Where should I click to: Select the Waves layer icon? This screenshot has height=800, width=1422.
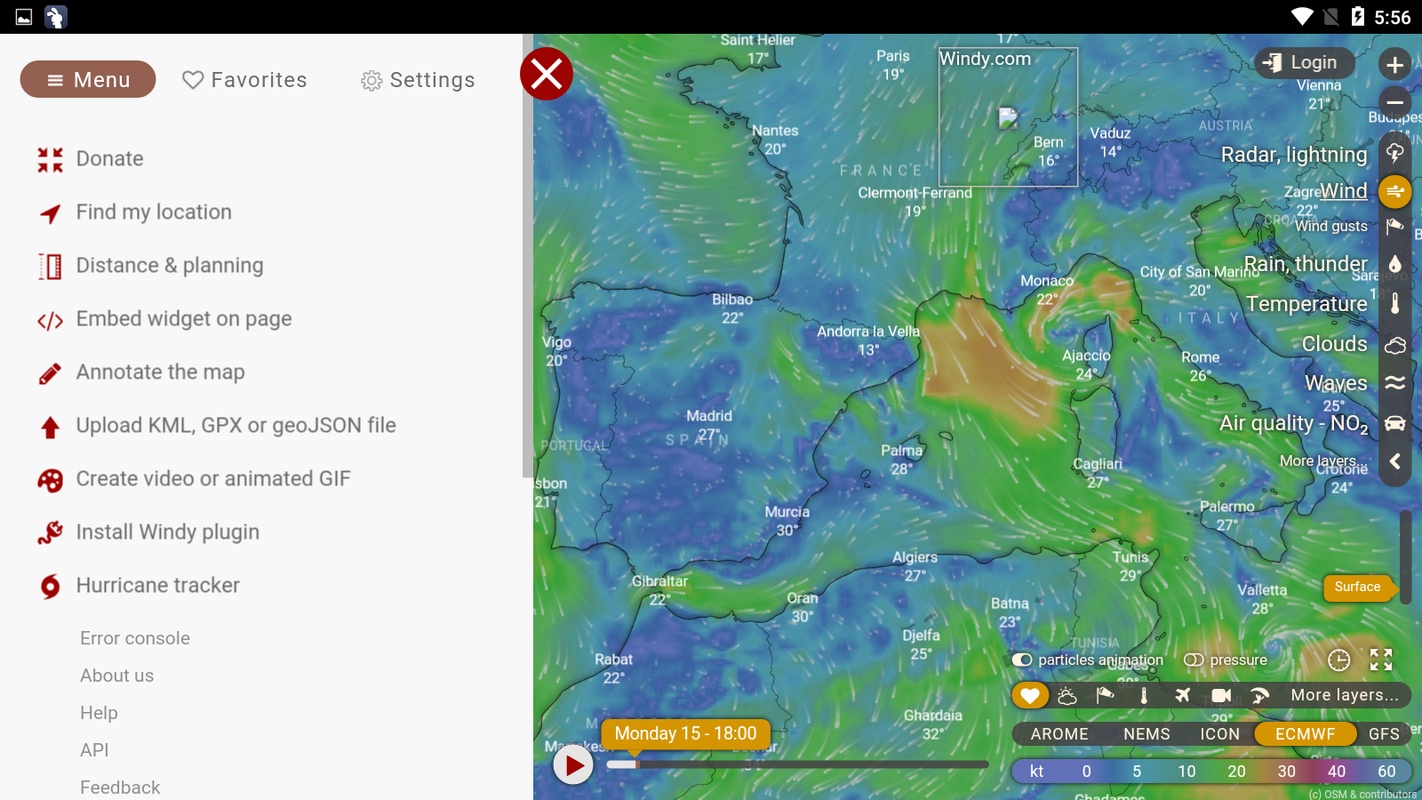point(1395,383)
